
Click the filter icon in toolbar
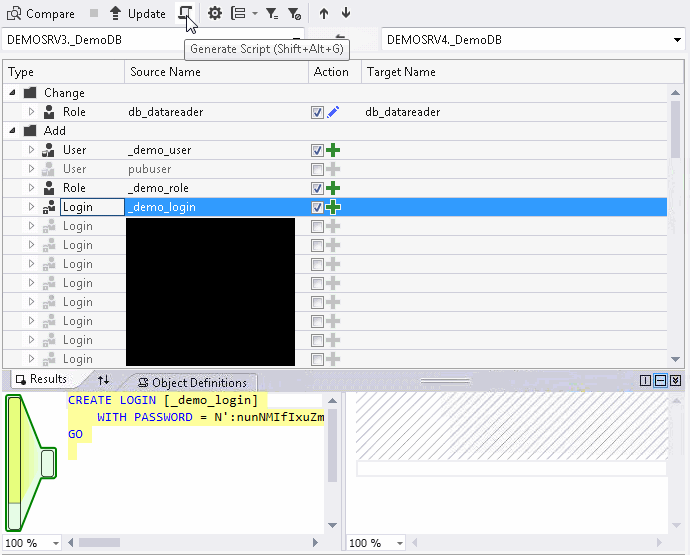[x=272, y=13]
